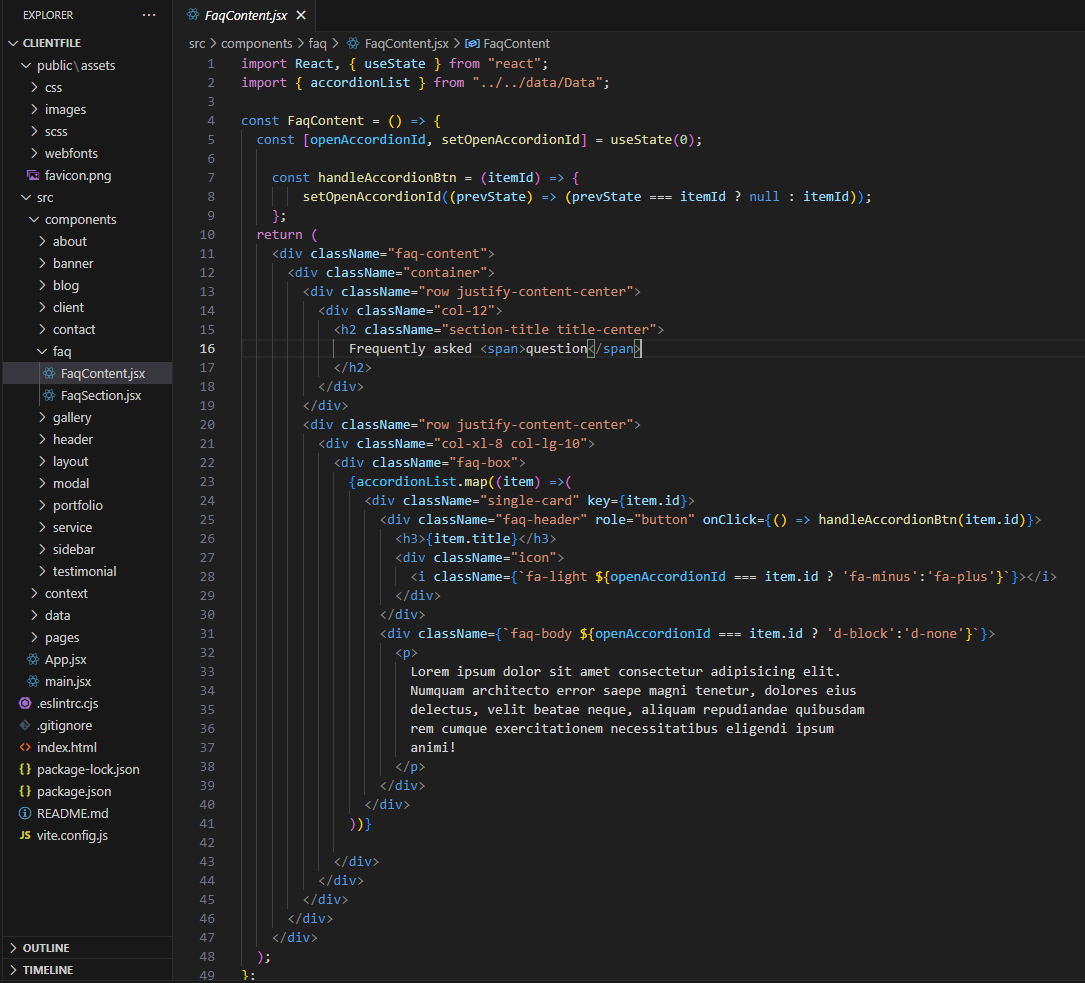Click the vite.config.js JS icon

point(25,835)
